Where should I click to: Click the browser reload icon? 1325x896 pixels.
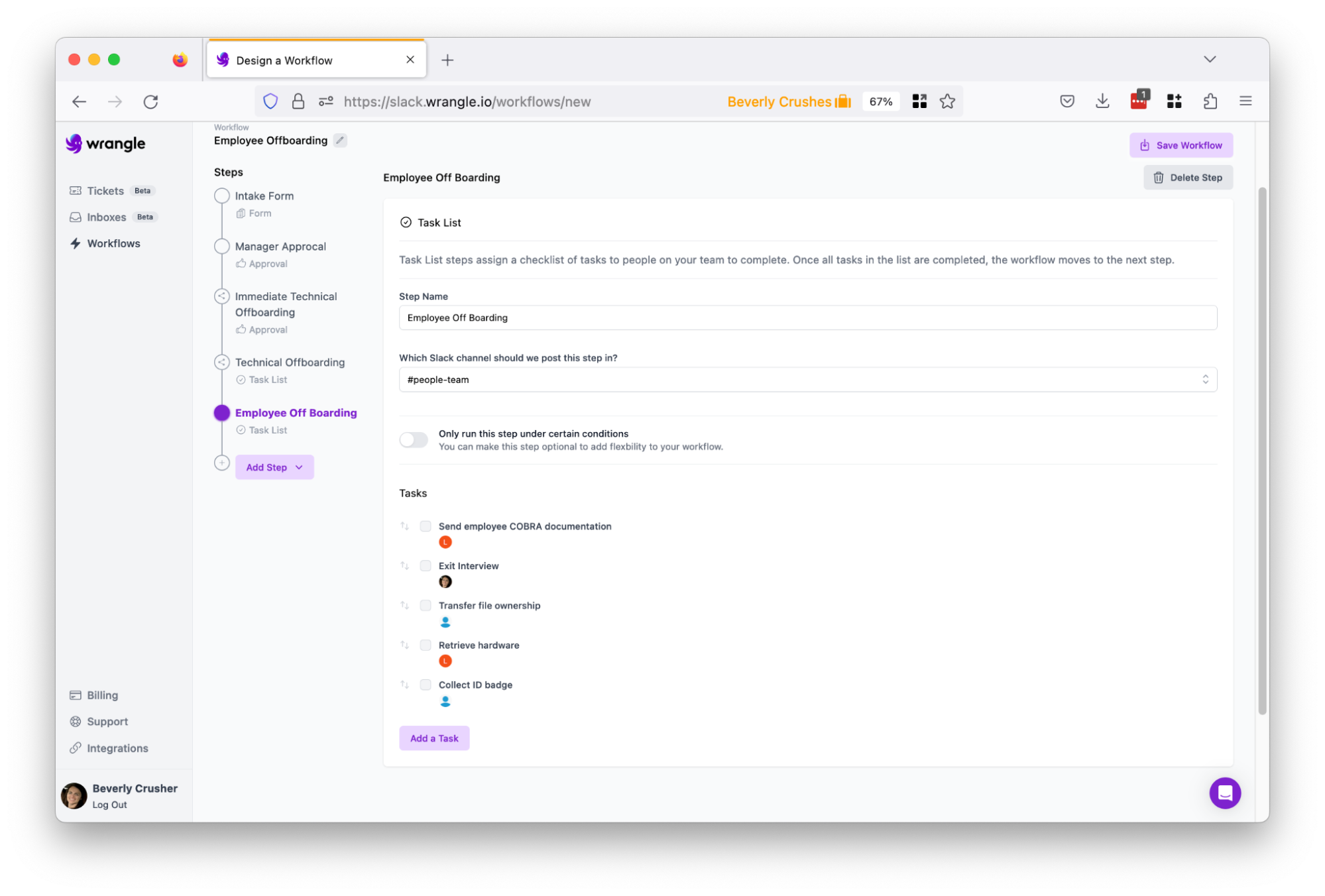coord(151,101)
